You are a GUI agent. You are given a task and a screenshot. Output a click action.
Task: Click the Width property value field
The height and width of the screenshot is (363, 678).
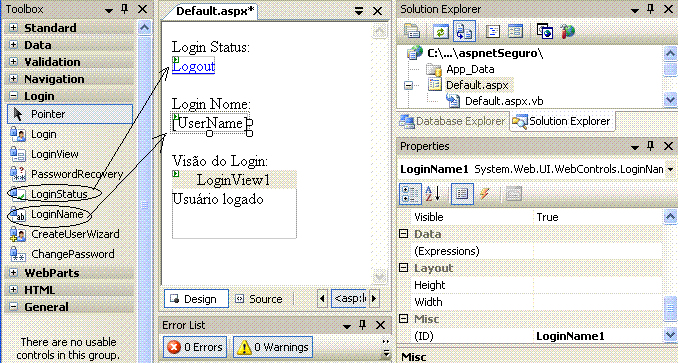click(x=598, y=302)
